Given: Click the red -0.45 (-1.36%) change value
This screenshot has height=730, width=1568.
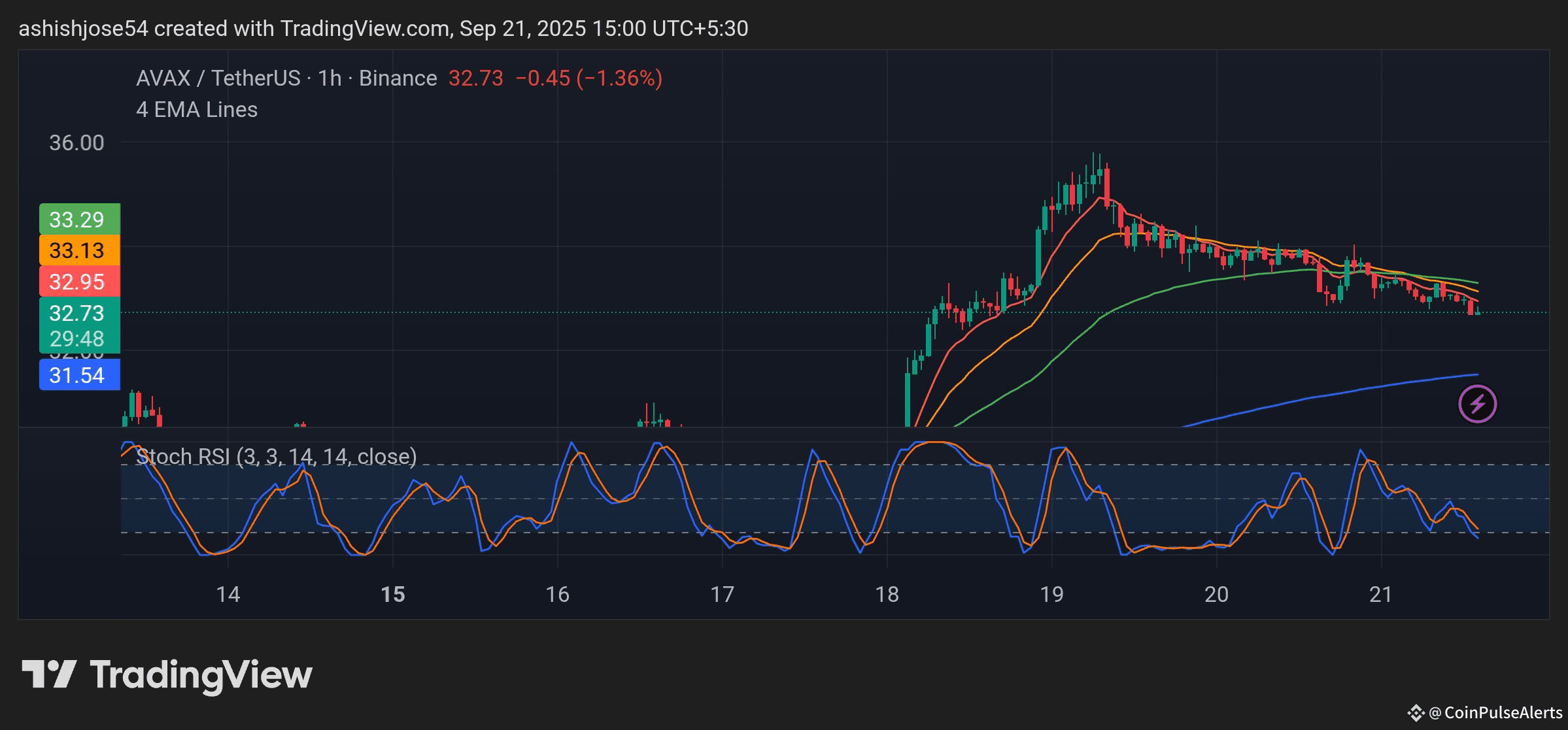Looking at the screenshot, I should pyautogui.click(x=588, y=78).
